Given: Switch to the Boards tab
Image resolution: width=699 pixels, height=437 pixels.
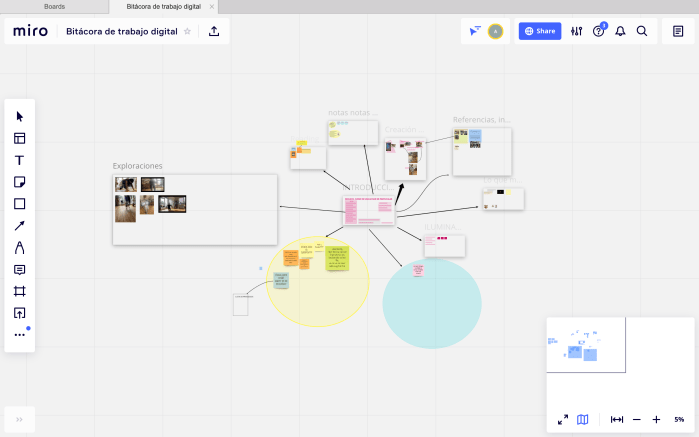Looking at the screenshot, I should click(55, 6).
